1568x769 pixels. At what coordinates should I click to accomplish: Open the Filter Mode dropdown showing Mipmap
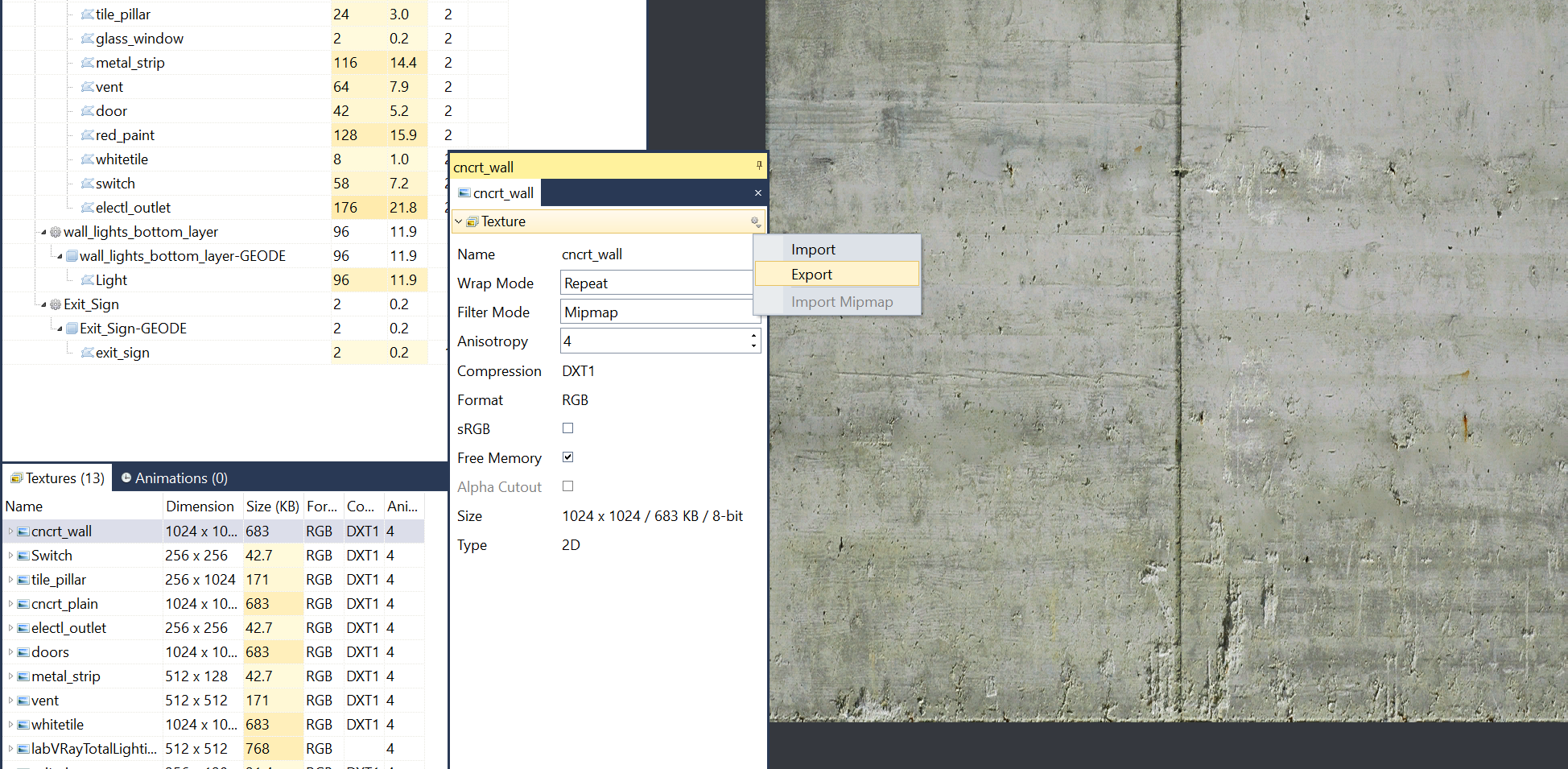(x=656, y=312)
